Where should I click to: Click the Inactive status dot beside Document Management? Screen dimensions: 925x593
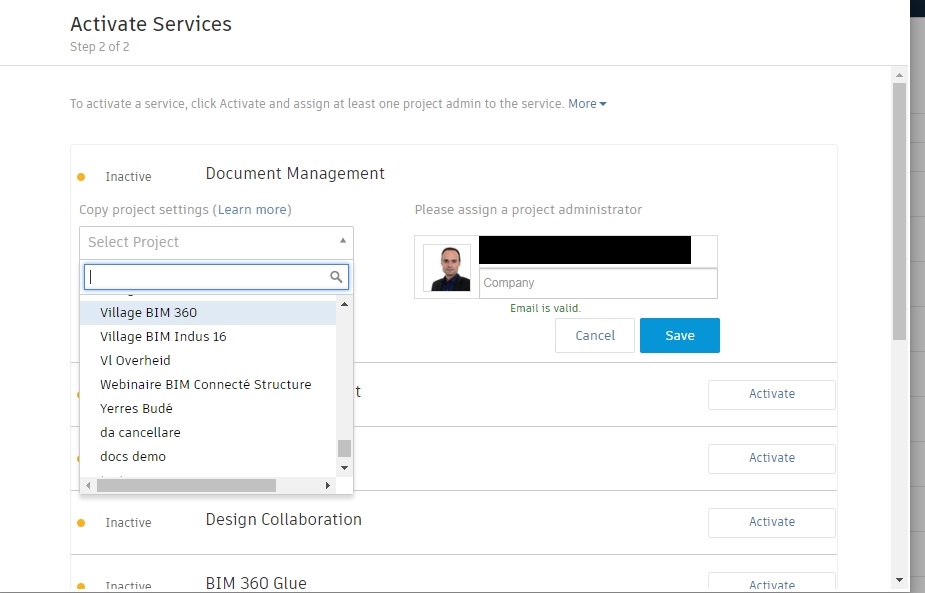click(x=82, y=174)
